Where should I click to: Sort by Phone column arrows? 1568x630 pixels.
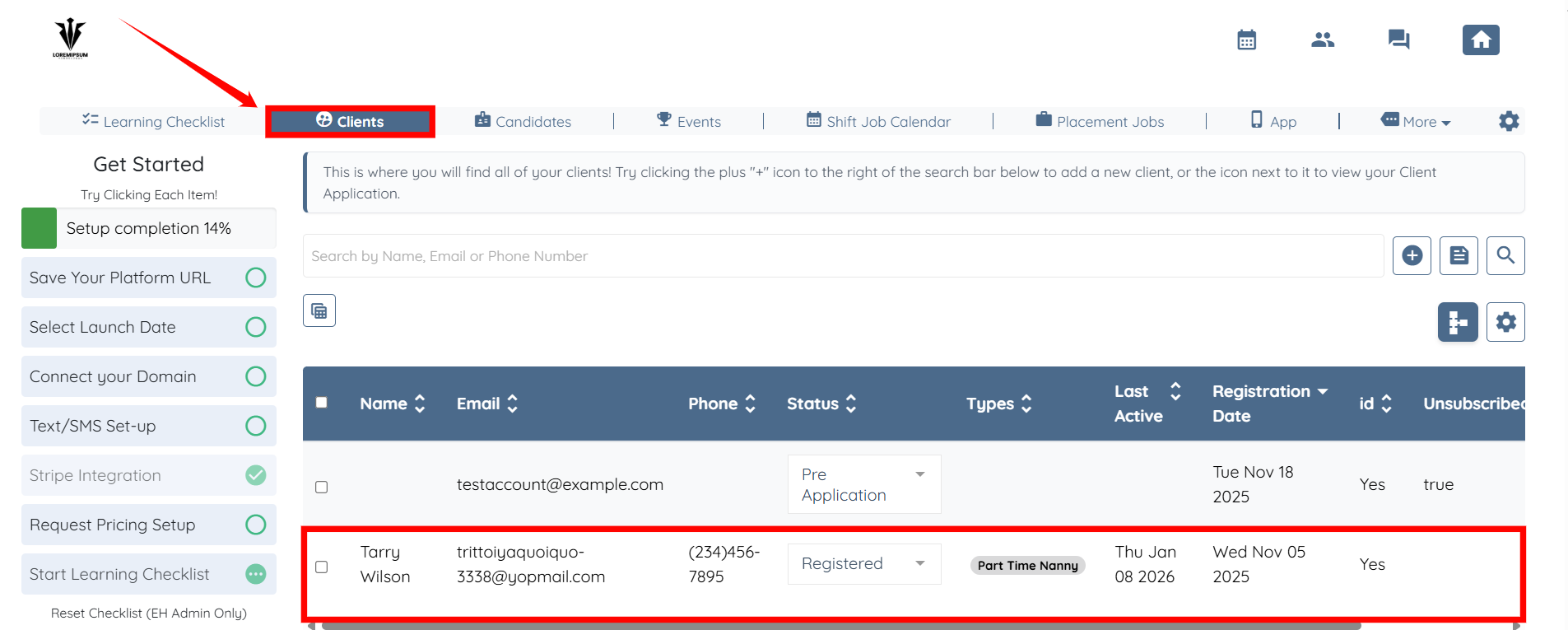coord(750,404)
